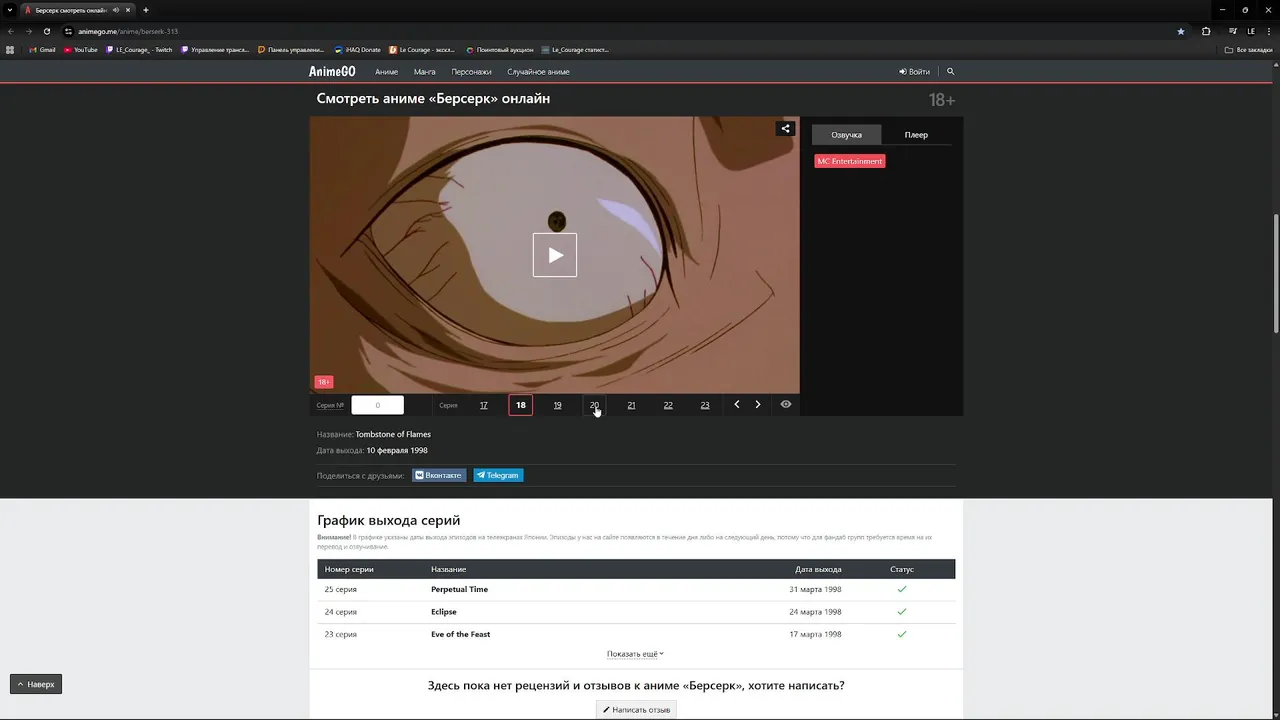1280x720 pixels.
Task: Click Eve of the Feast title
Action: pos(460,634)
